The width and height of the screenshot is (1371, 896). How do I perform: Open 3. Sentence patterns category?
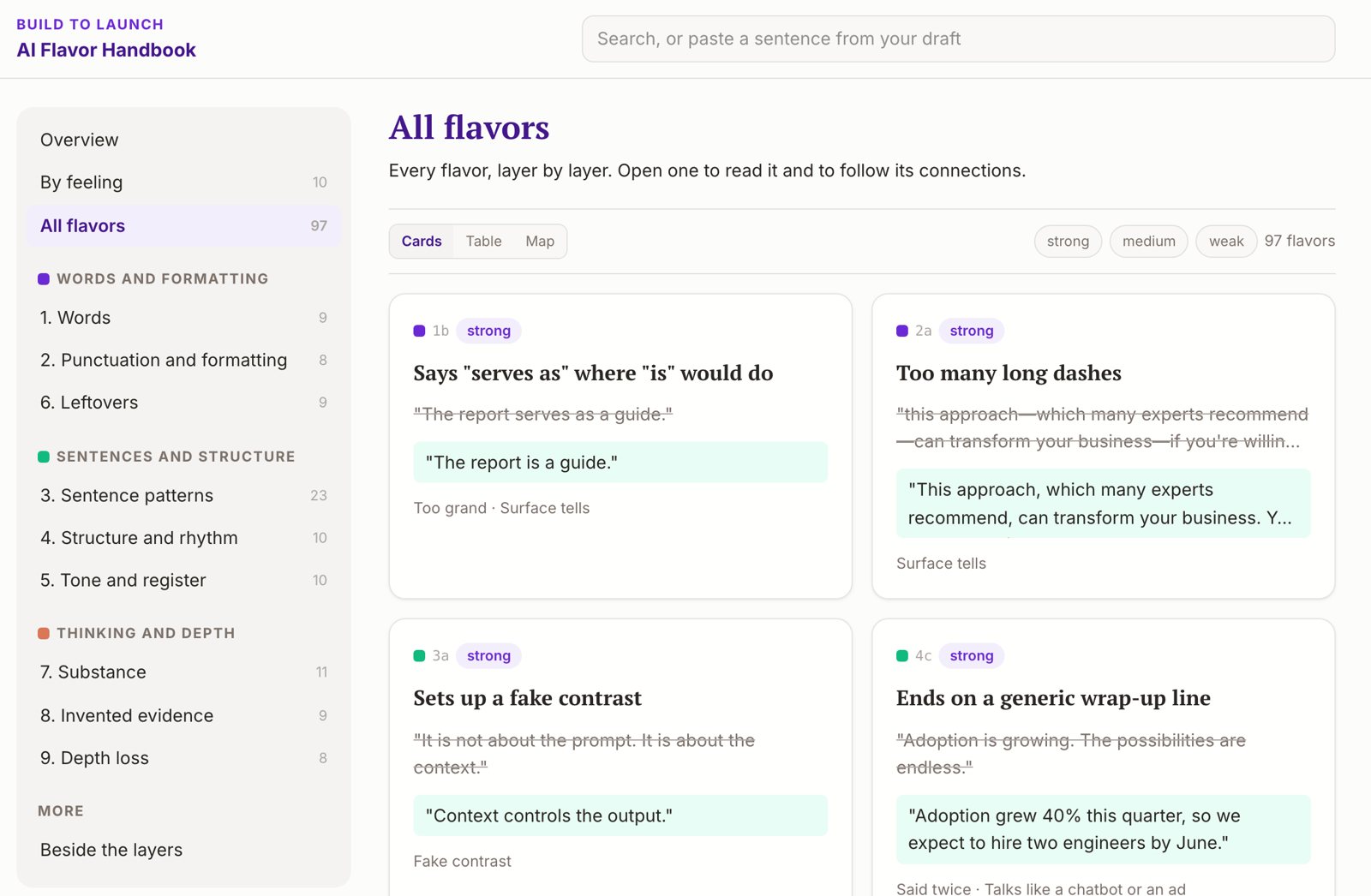tap(183, 495)
